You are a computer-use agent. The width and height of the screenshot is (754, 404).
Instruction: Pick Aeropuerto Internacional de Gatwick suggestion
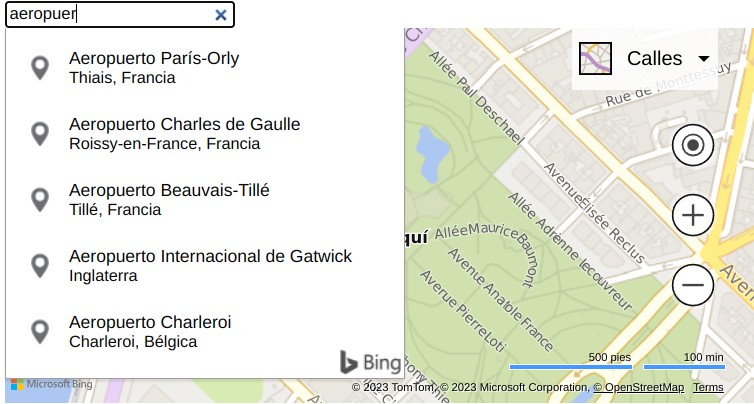pos(210,265)
